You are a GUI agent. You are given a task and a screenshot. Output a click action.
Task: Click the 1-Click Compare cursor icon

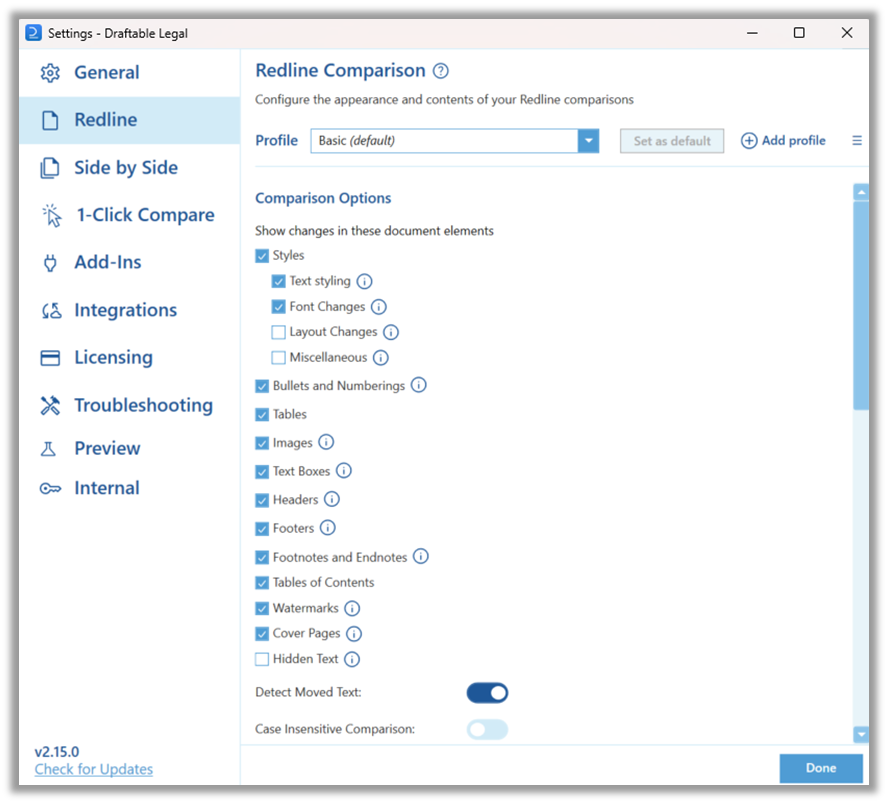52,215
